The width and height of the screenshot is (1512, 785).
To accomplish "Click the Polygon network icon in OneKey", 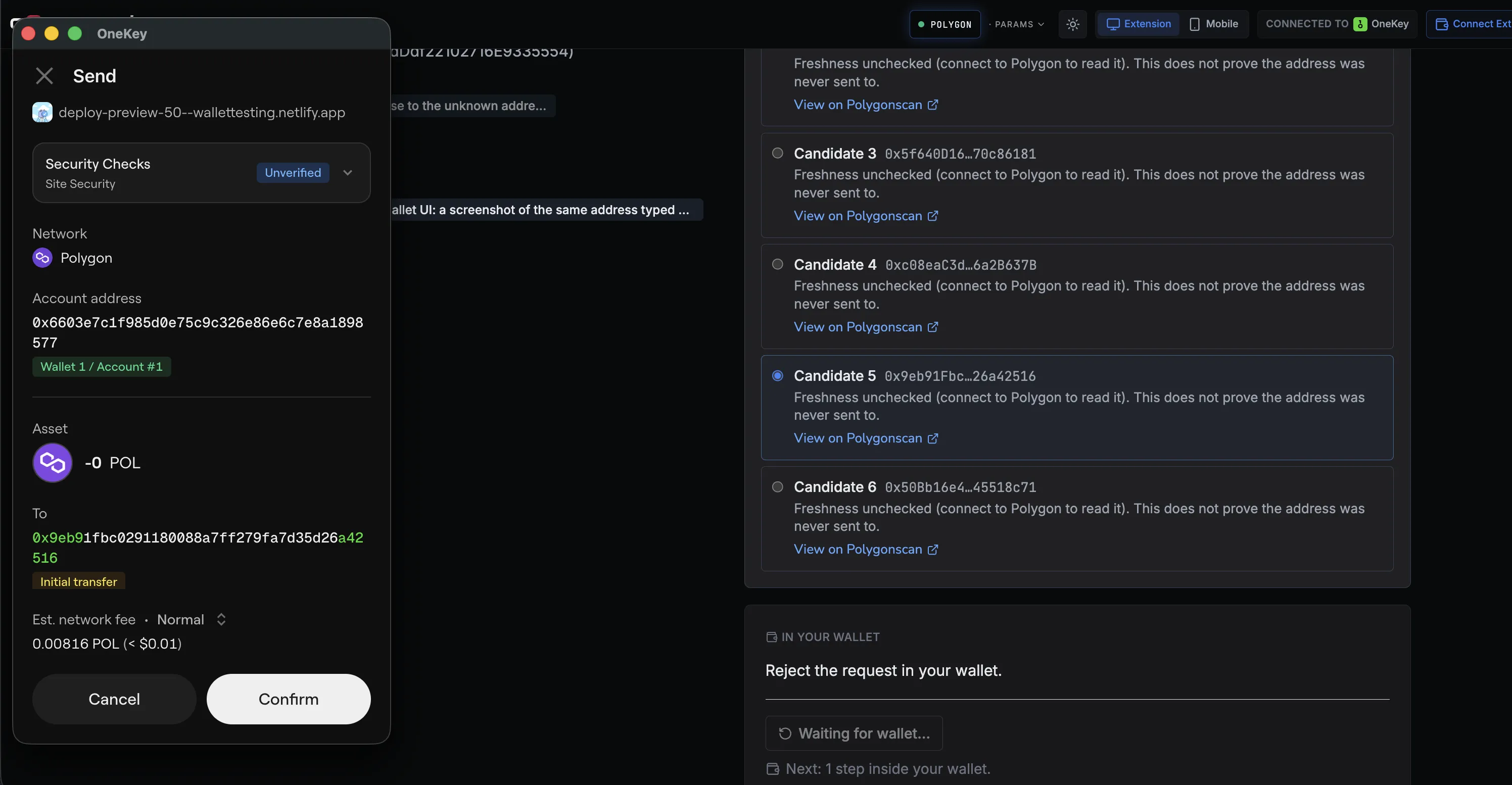I will pos(42,258).
